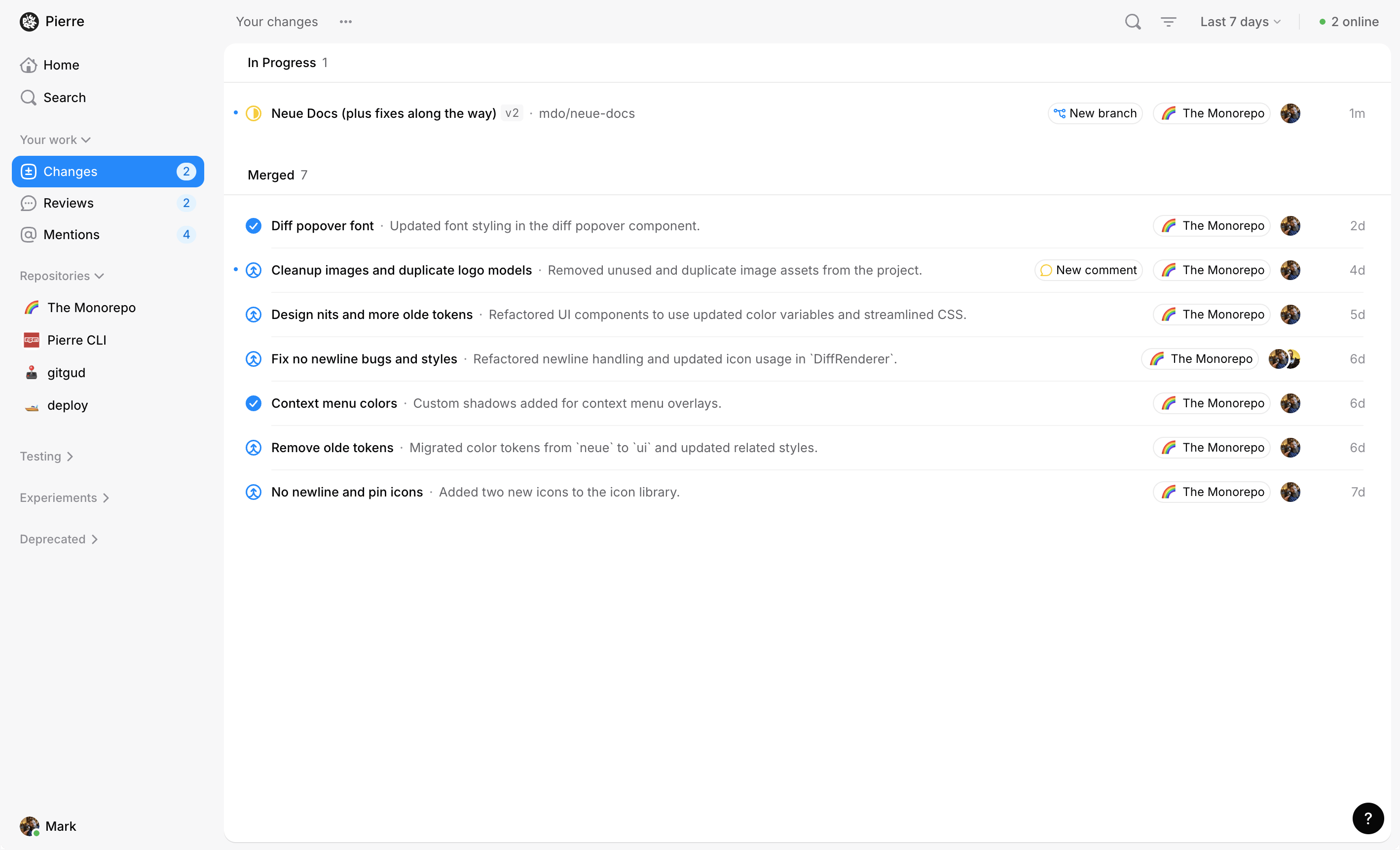Open the Last 7 days dropdown

coord(1240,22)
